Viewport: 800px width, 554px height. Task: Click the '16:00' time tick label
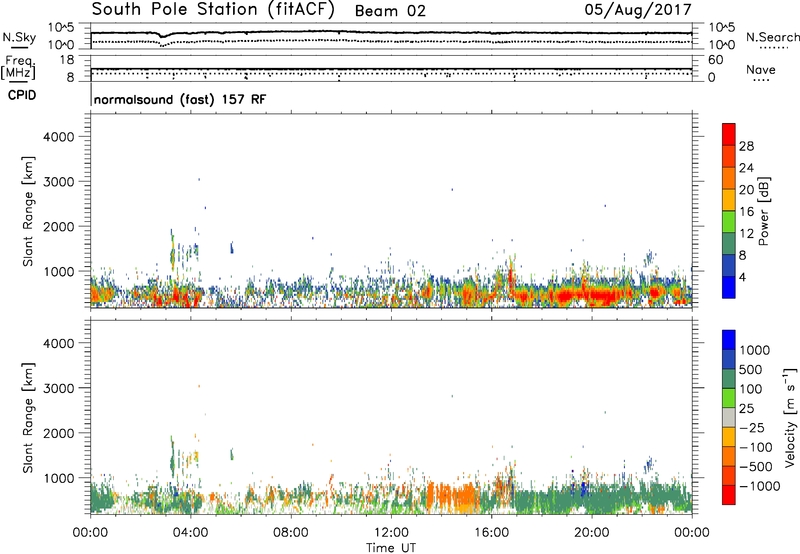pyautogui.click(x=491, y=533)
